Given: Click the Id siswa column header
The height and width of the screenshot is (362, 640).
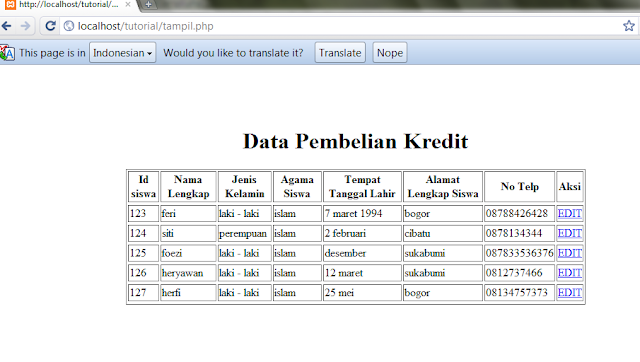Looking at the screenshot, I should 143,187.
